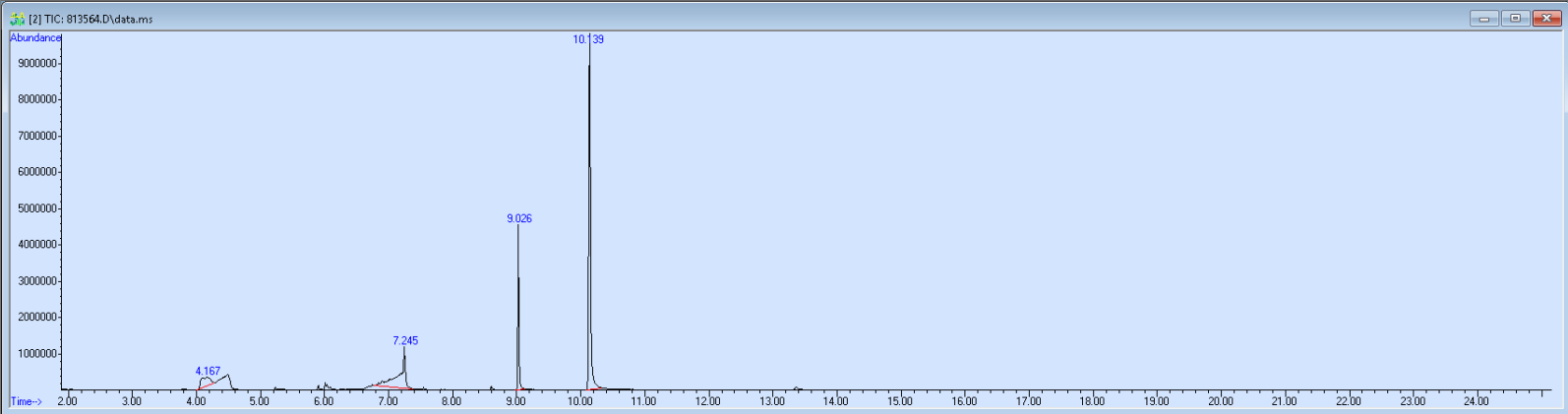This screenshot has height=414, width=1568.
Task: Click the 12.00 tick on the time axis
Action: tap(707, 401)
